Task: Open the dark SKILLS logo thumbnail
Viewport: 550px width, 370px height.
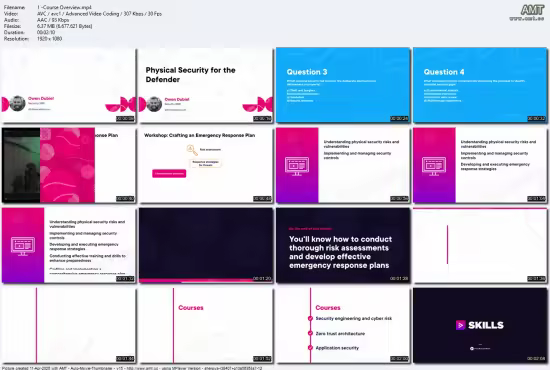Action: 480,325
